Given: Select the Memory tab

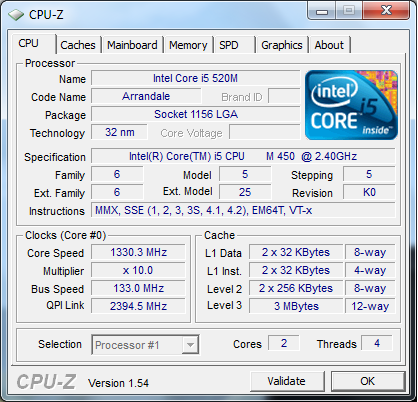Looking at the screenshot, I should tap(188, 45).
